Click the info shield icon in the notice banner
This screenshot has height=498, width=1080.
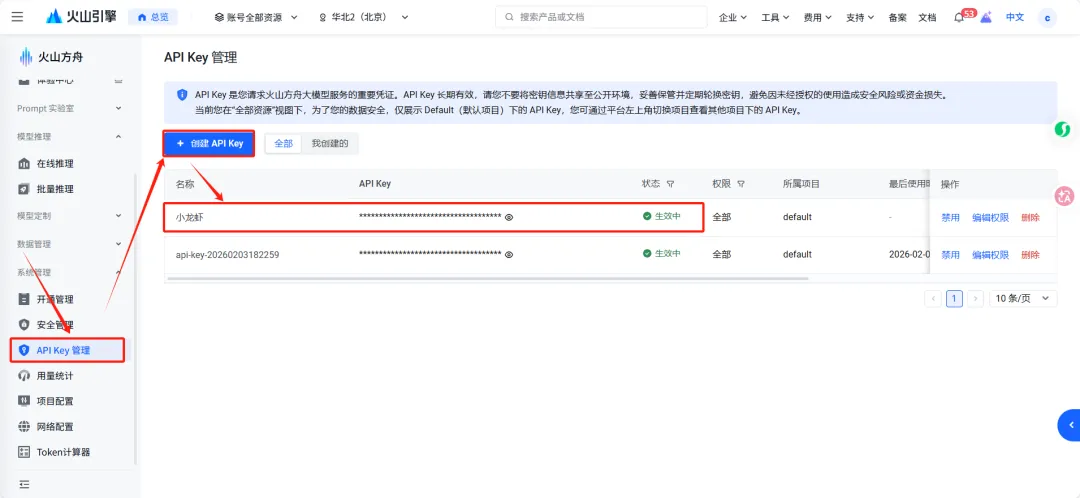click(x=182, y=94)
